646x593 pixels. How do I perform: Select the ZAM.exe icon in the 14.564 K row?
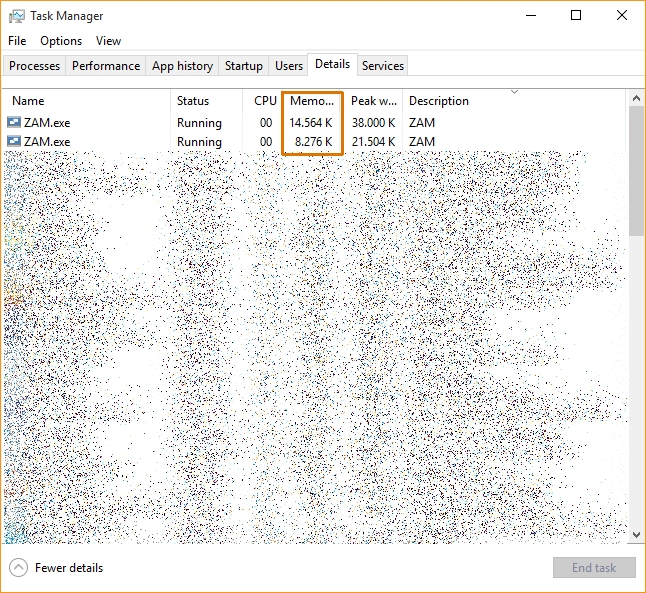14,122
